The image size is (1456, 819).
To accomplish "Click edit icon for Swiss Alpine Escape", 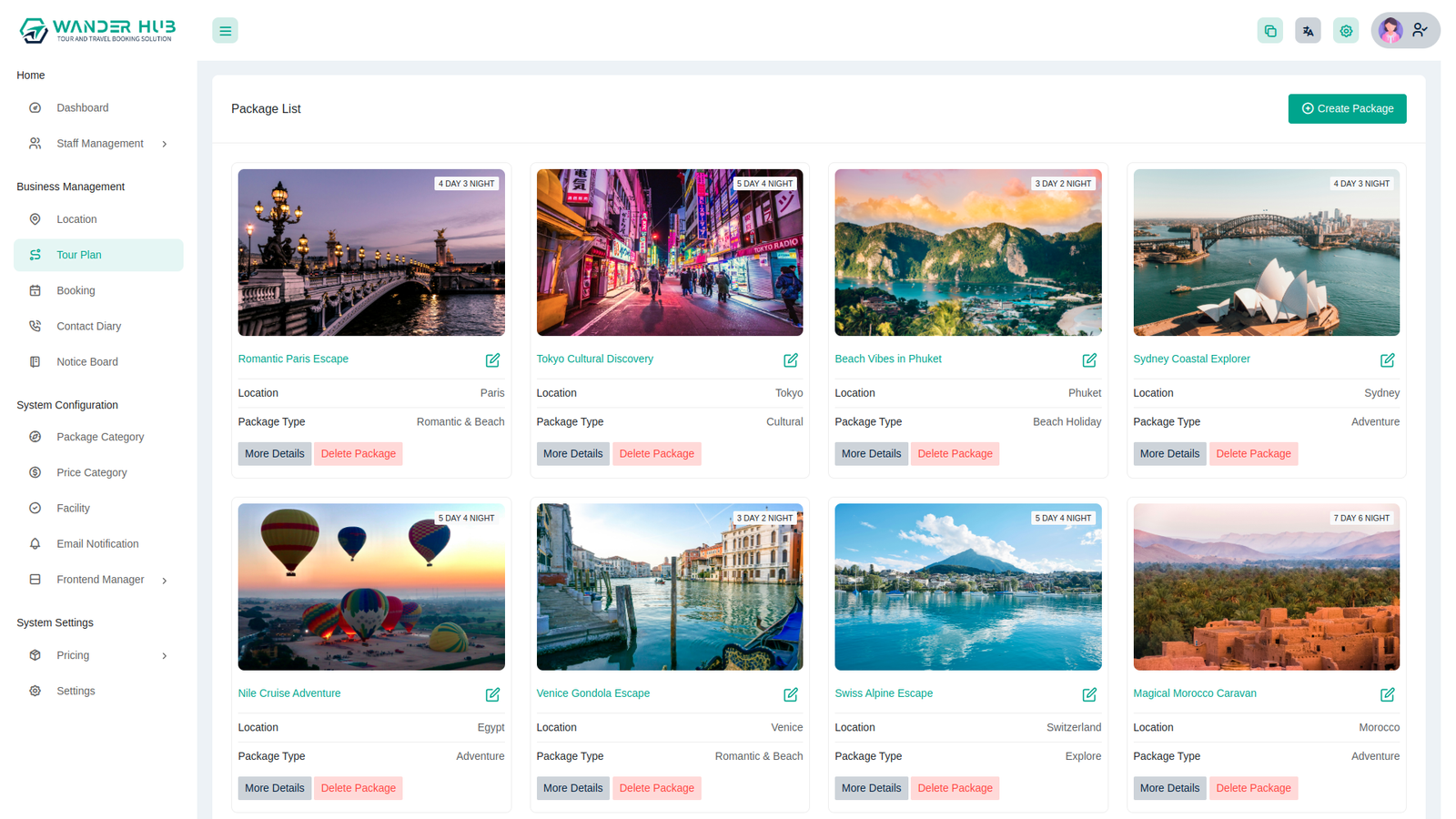I will (x=1088, y=694).
